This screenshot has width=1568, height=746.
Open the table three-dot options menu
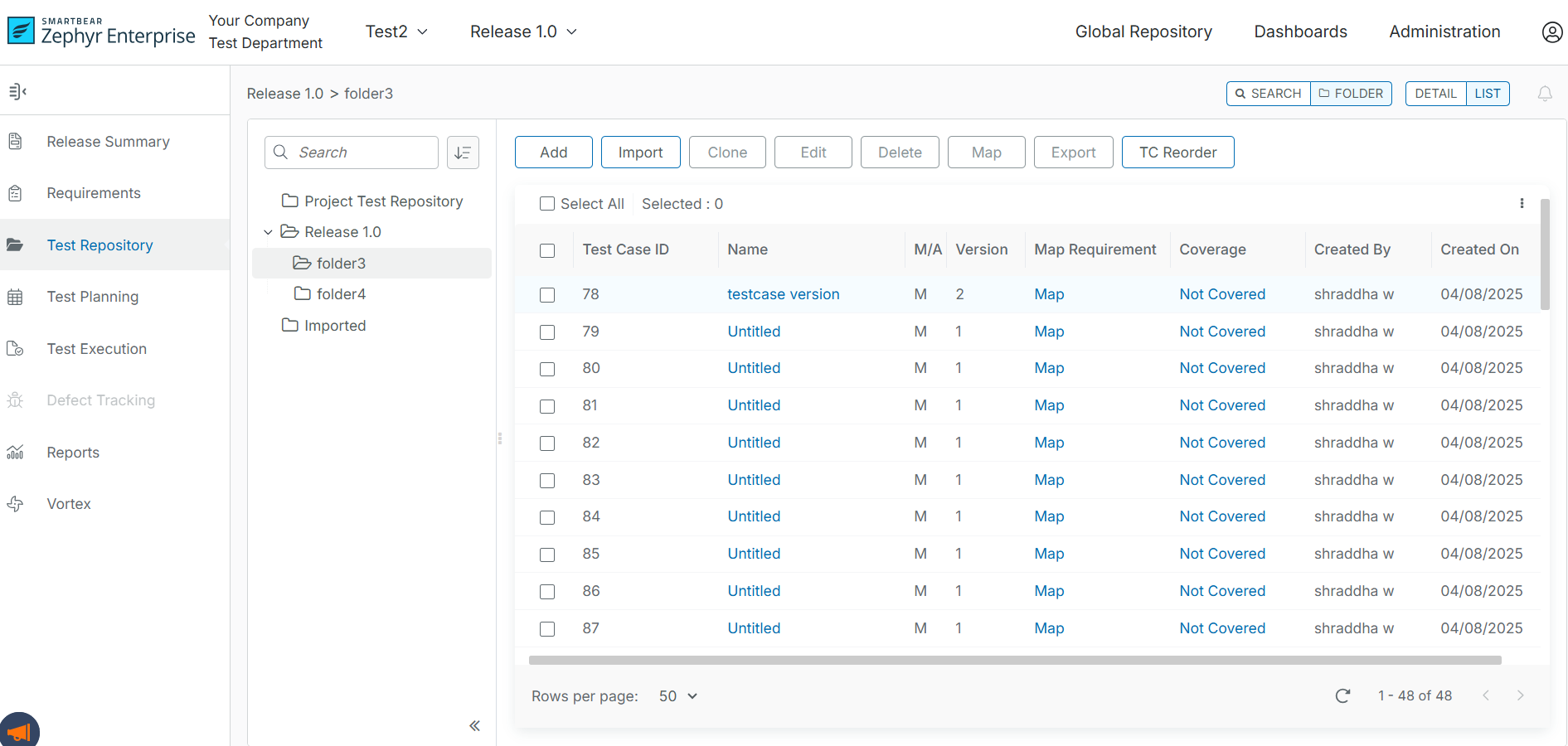(x=1521, y=203)
